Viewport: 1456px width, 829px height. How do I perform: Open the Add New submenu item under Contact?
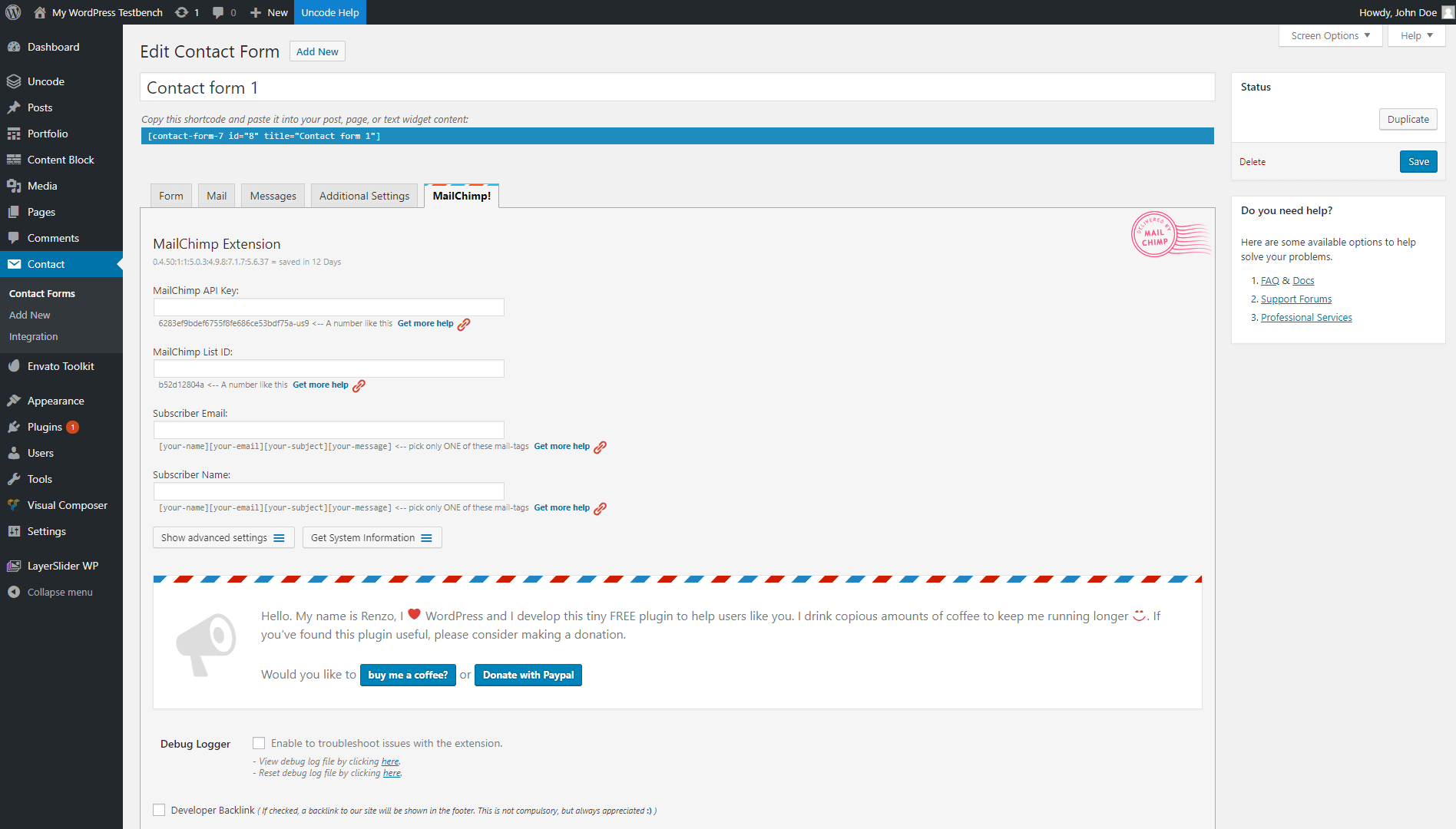[29, 315]
